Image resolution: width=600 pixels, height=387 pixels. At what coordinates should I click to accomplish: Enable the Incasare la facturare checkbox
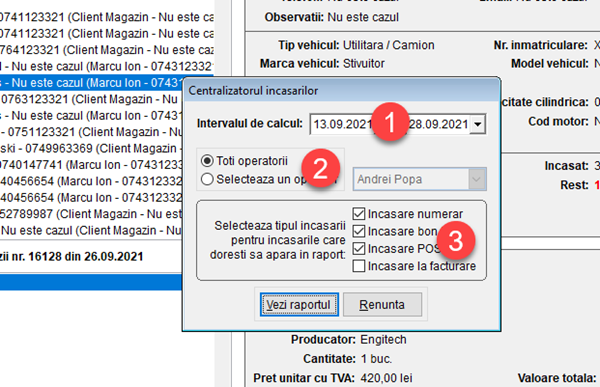(x=359, y=266)
